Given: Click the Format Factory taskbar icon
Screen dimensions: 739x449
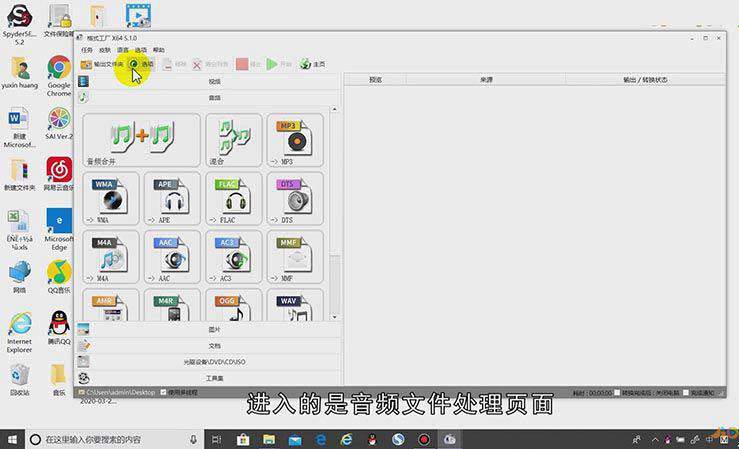Looking at the screenshot, I should click(x=449, y=440).
